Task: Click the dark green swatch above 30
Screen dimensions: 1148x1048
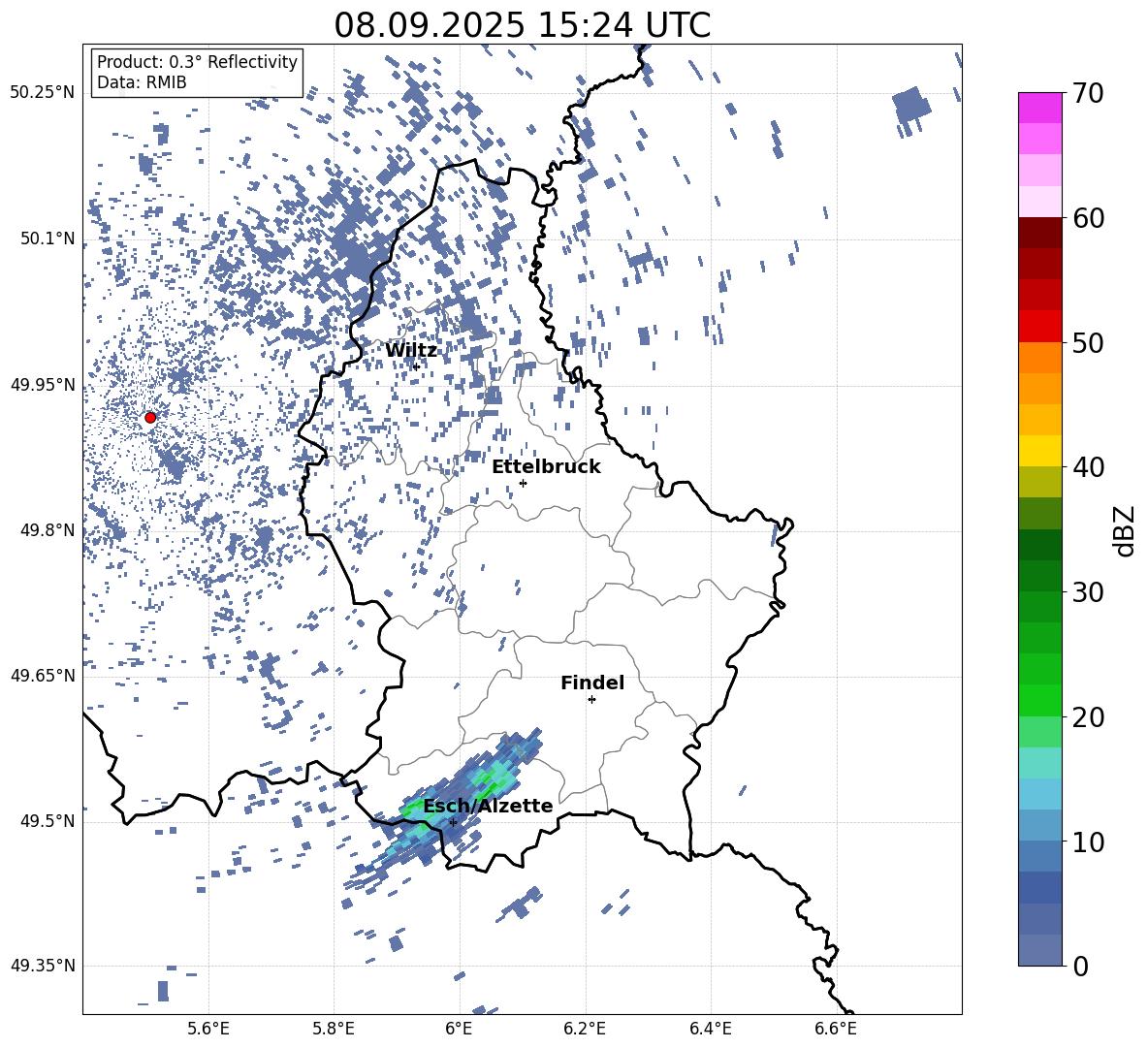Action: tap(1039, 576)
